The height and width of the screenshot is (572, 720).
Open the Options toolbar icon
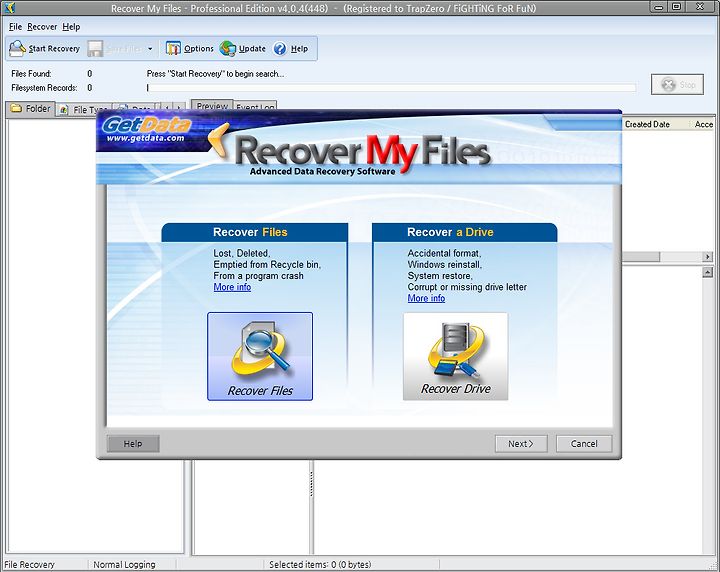(x=173, y=48)
